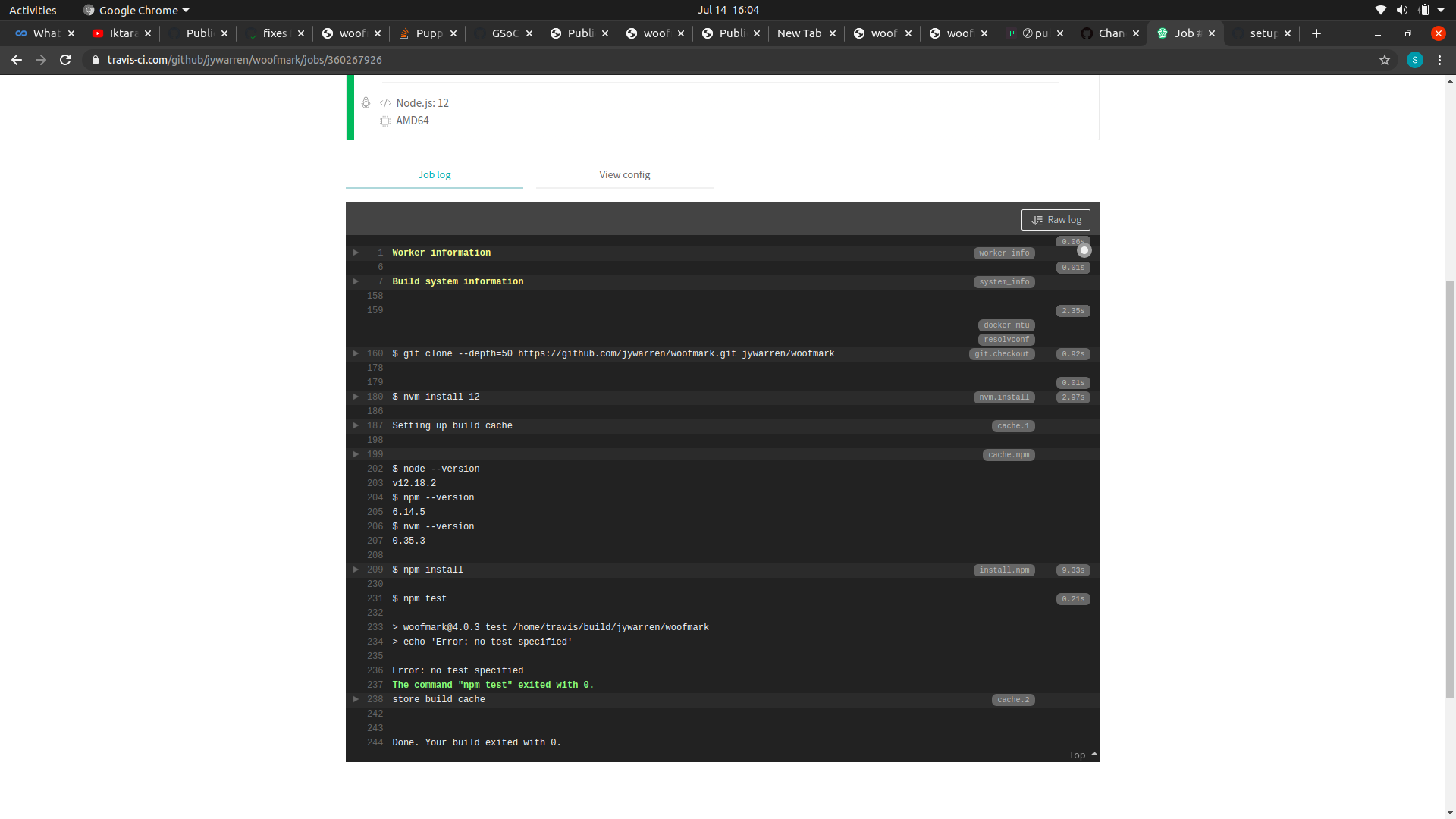Go back with browser back arrow
Screen dimensions: 1456x819
(17, 60)
